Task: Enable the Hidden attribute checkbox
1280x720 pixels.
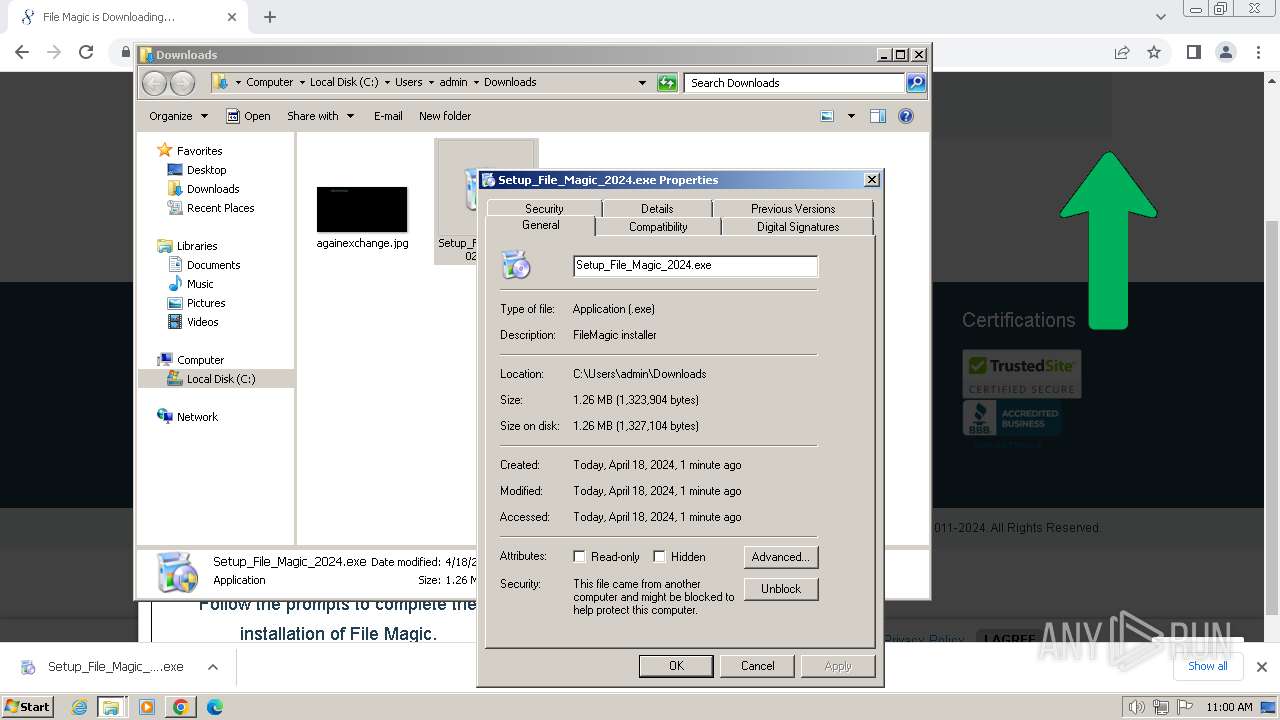Action: pyautogui.click(x=659, y=557)
